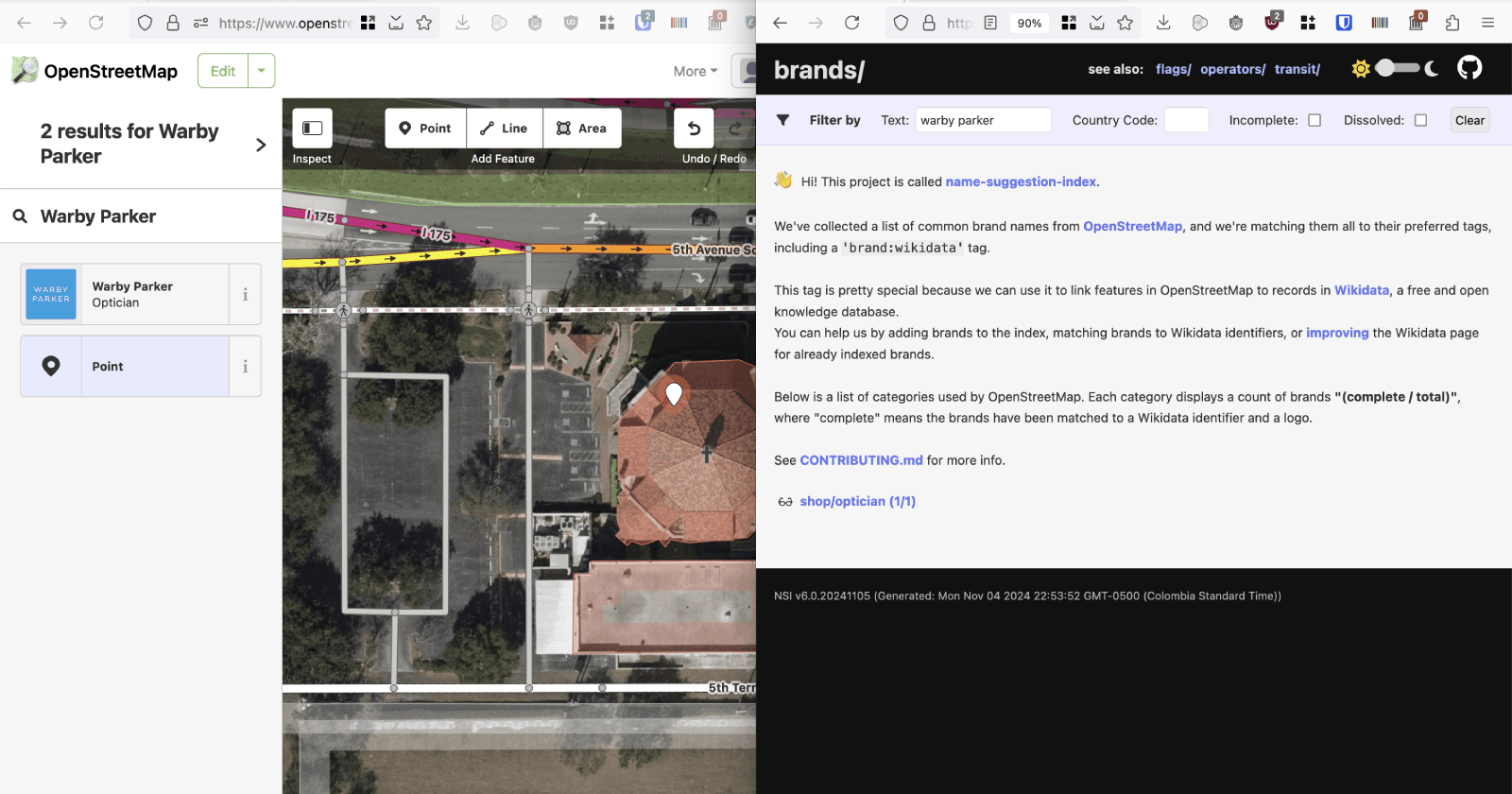Screen dimensions: 1512x794
Task: Expand the results chevron beside Warby Parker heading
Action: (261, 145)
